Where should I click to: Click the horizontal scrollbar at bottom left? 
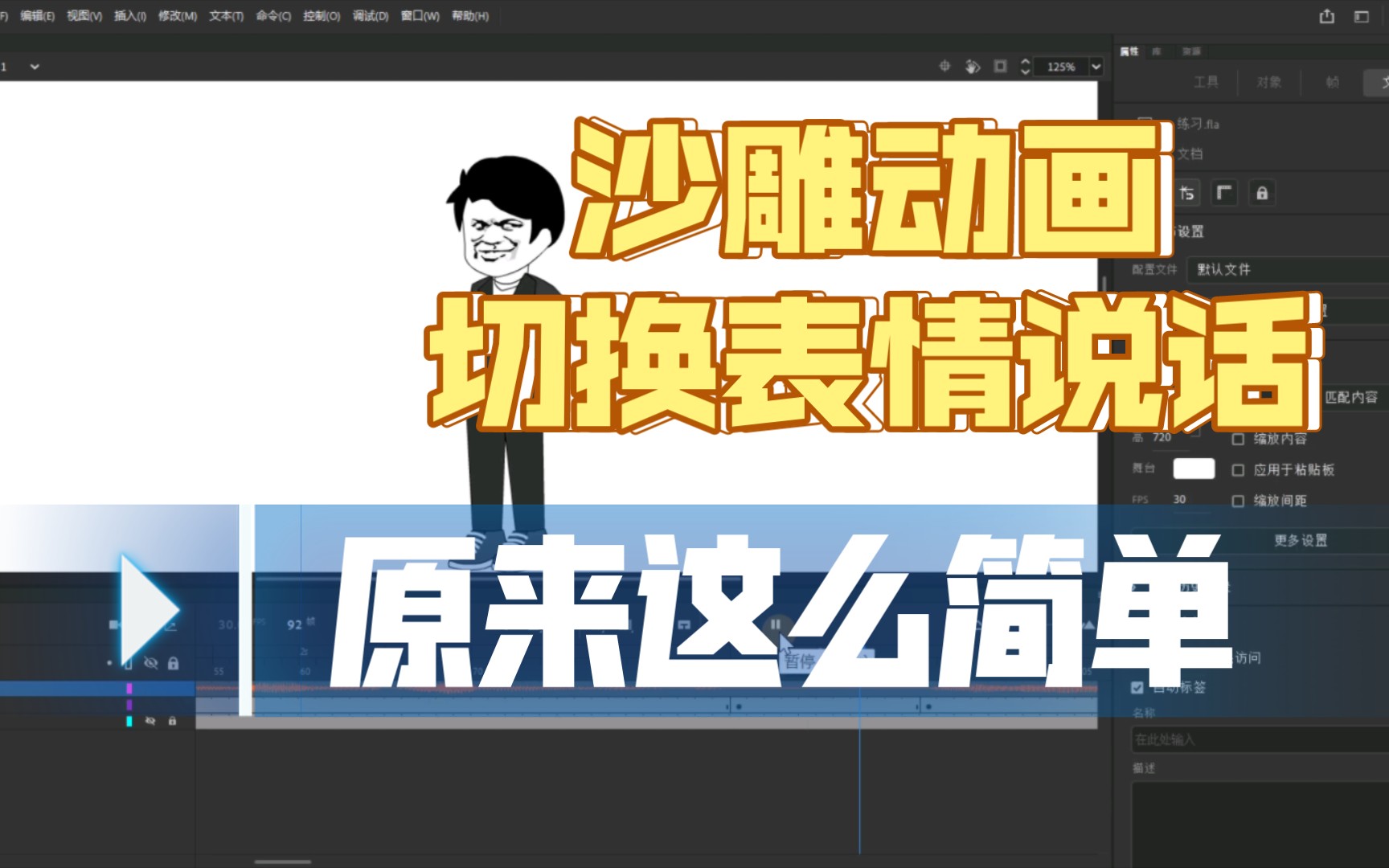click(282, 862)
